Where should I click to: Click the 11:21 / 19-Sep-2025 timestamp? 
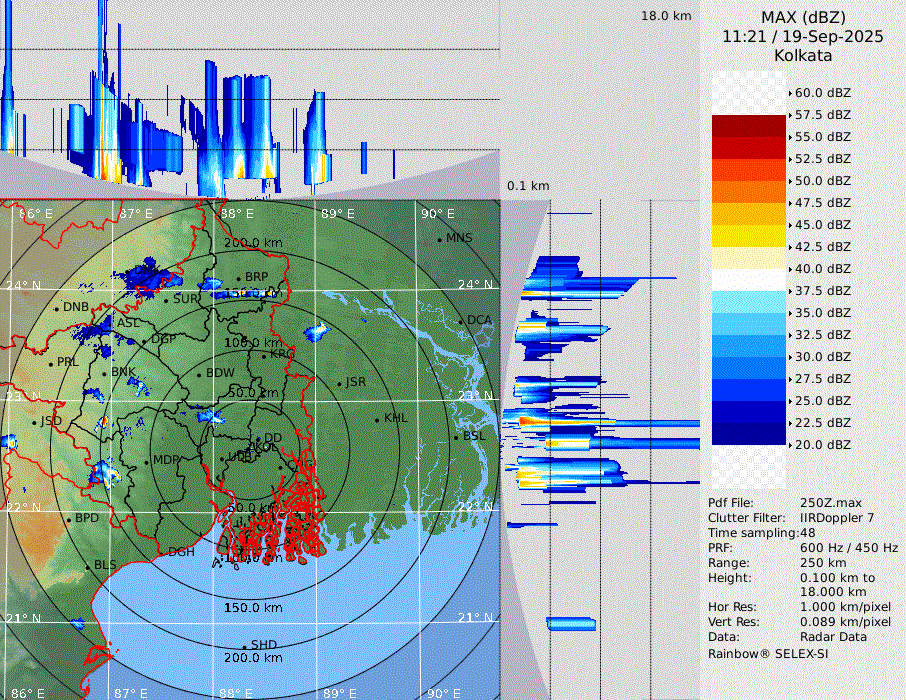803,36
